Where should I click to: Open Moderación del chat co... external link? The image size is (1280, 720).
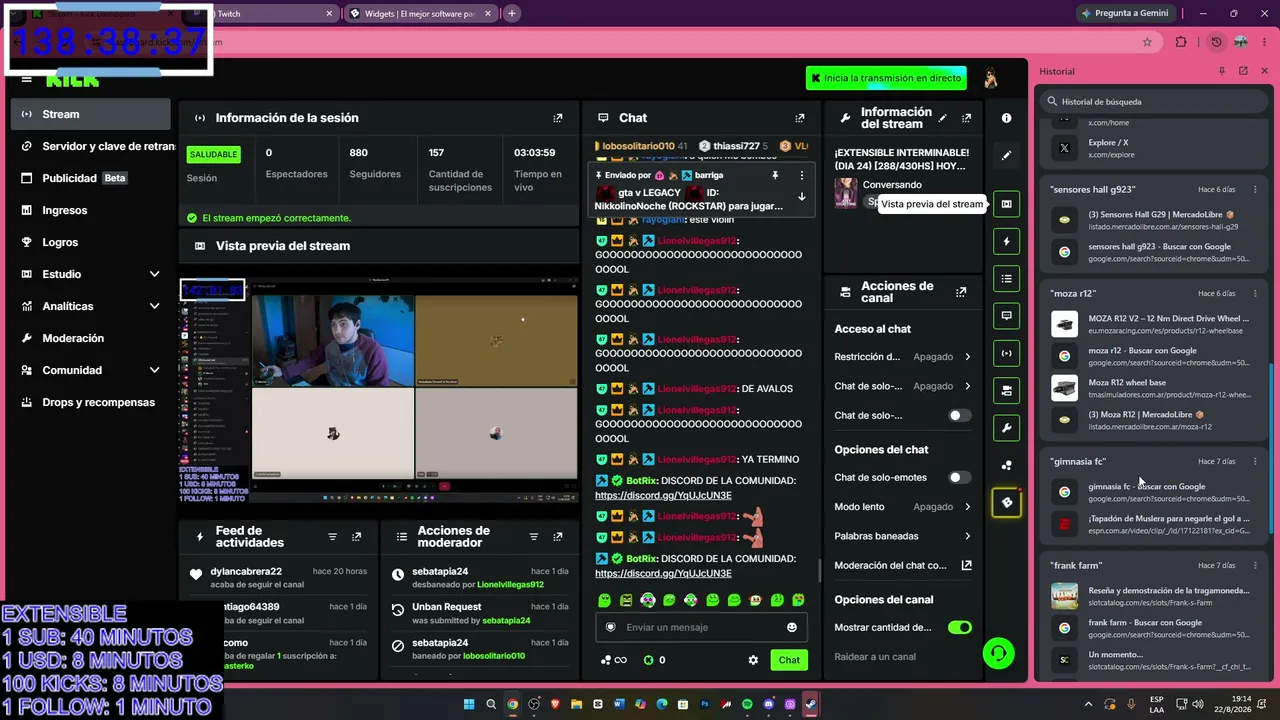tap(966, 565)
